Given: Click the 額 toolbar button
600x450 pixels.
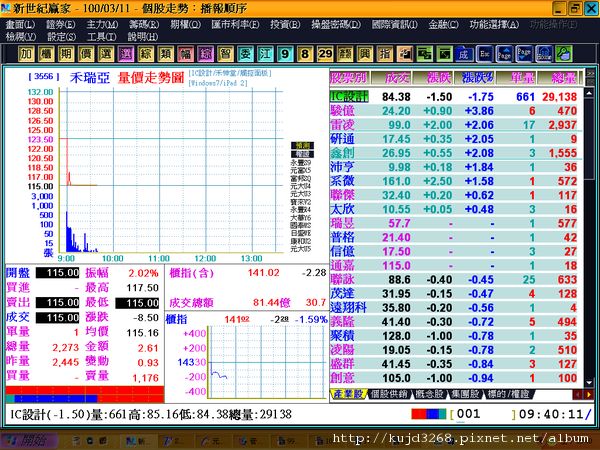Looking at the screenshot, I should pyautogui.click(x=345, y=54).
